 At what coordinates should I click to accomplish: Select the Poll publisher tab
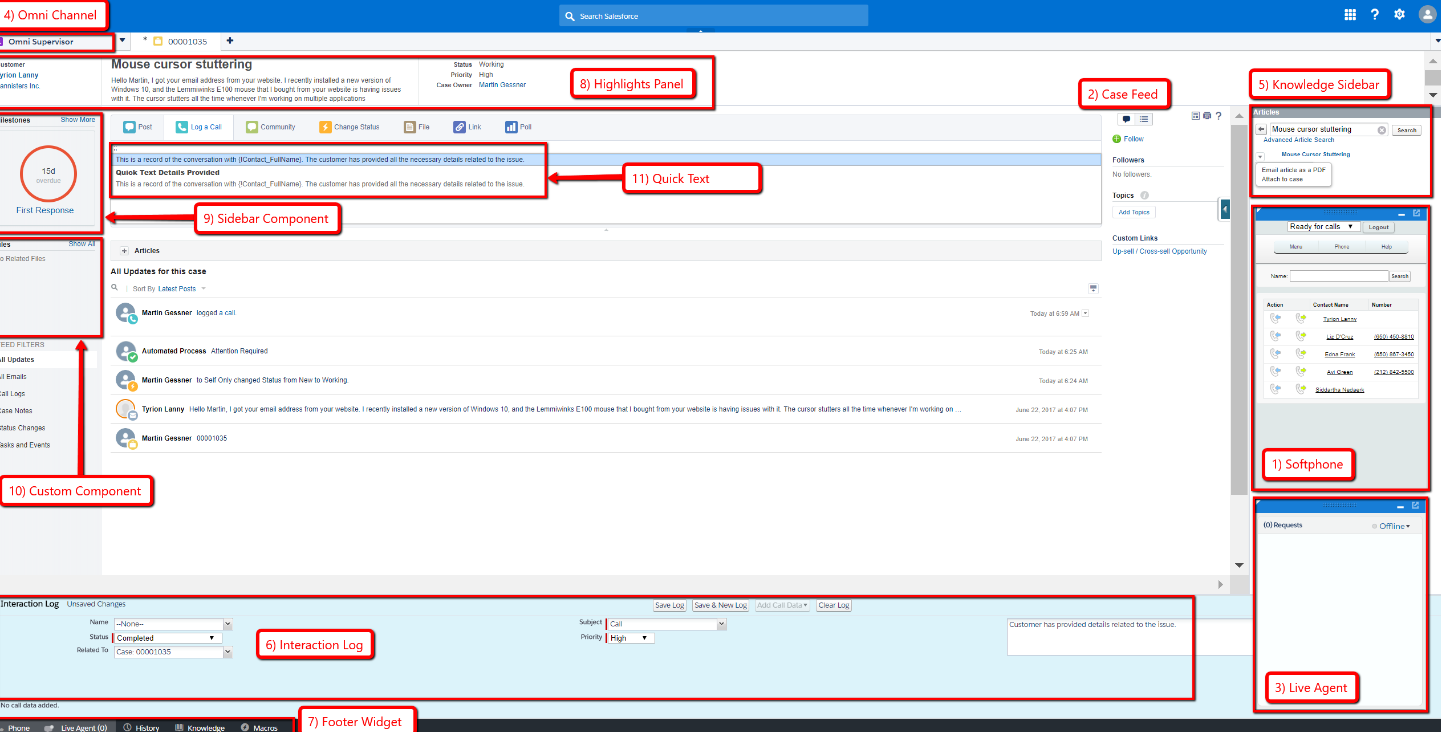[x=519, y=127]
